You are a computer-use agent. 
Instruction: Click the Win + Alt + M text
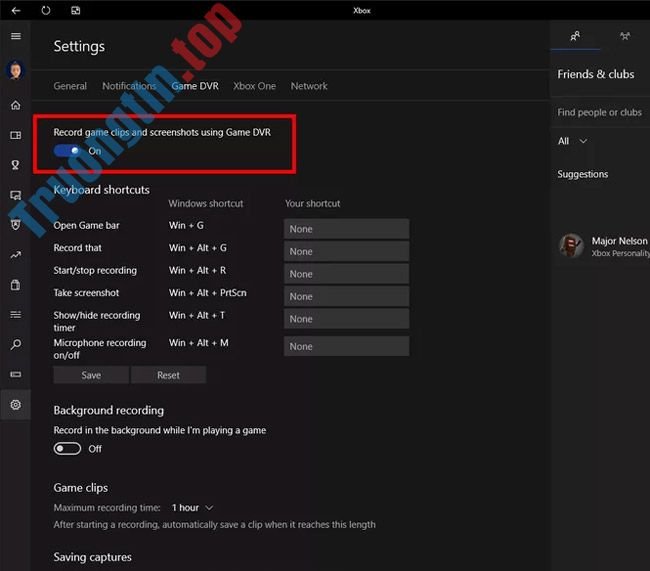coord(199,343)
